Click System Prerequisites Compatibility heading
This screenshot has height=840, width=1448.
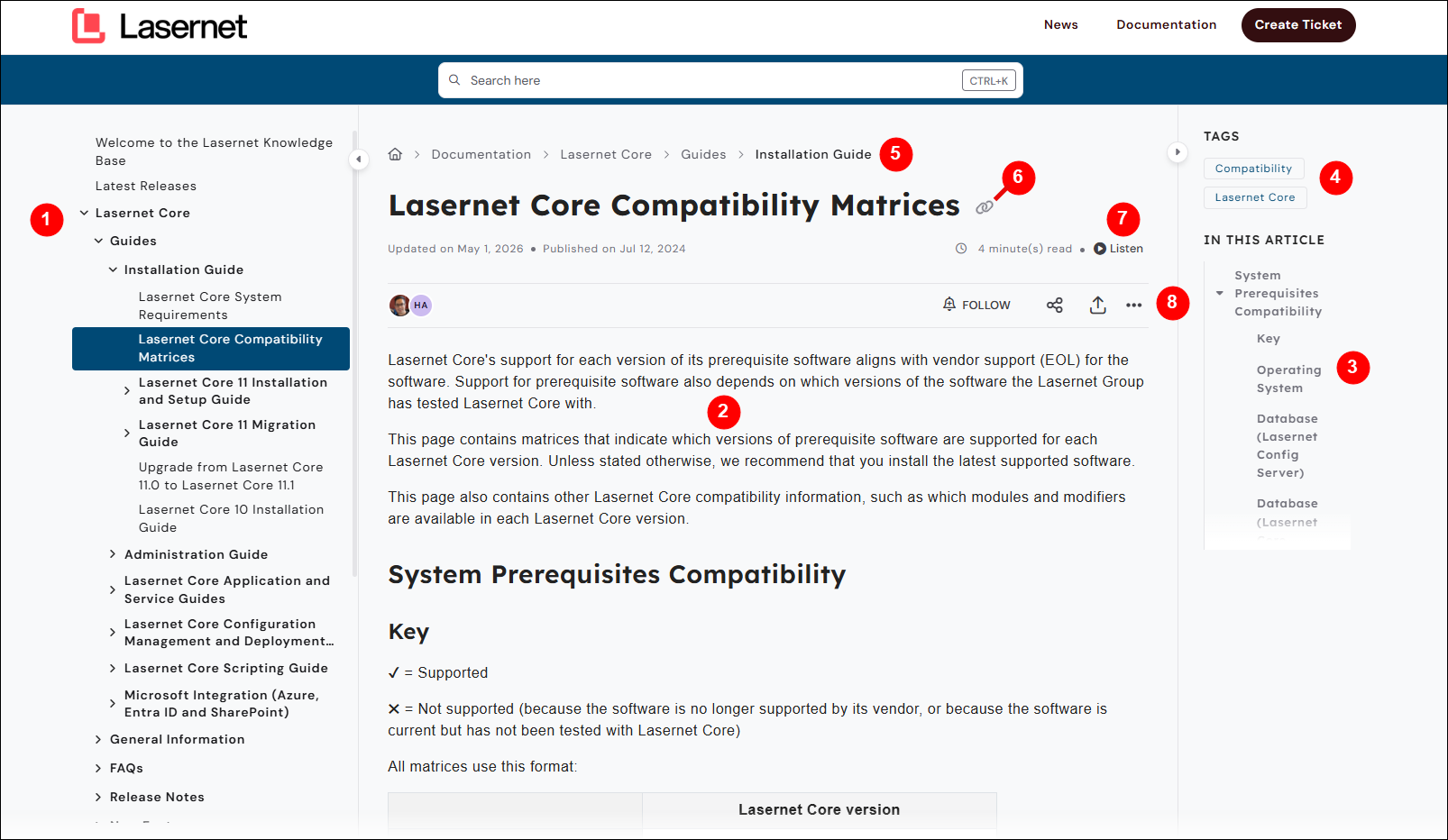(x=617, y=575)
